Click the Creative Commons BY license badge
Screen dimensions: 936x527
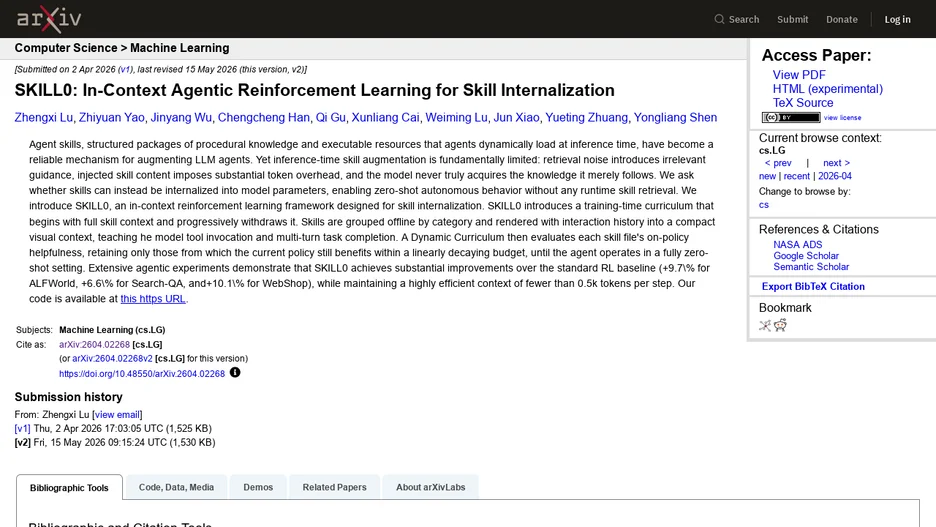tap(791, 118)
